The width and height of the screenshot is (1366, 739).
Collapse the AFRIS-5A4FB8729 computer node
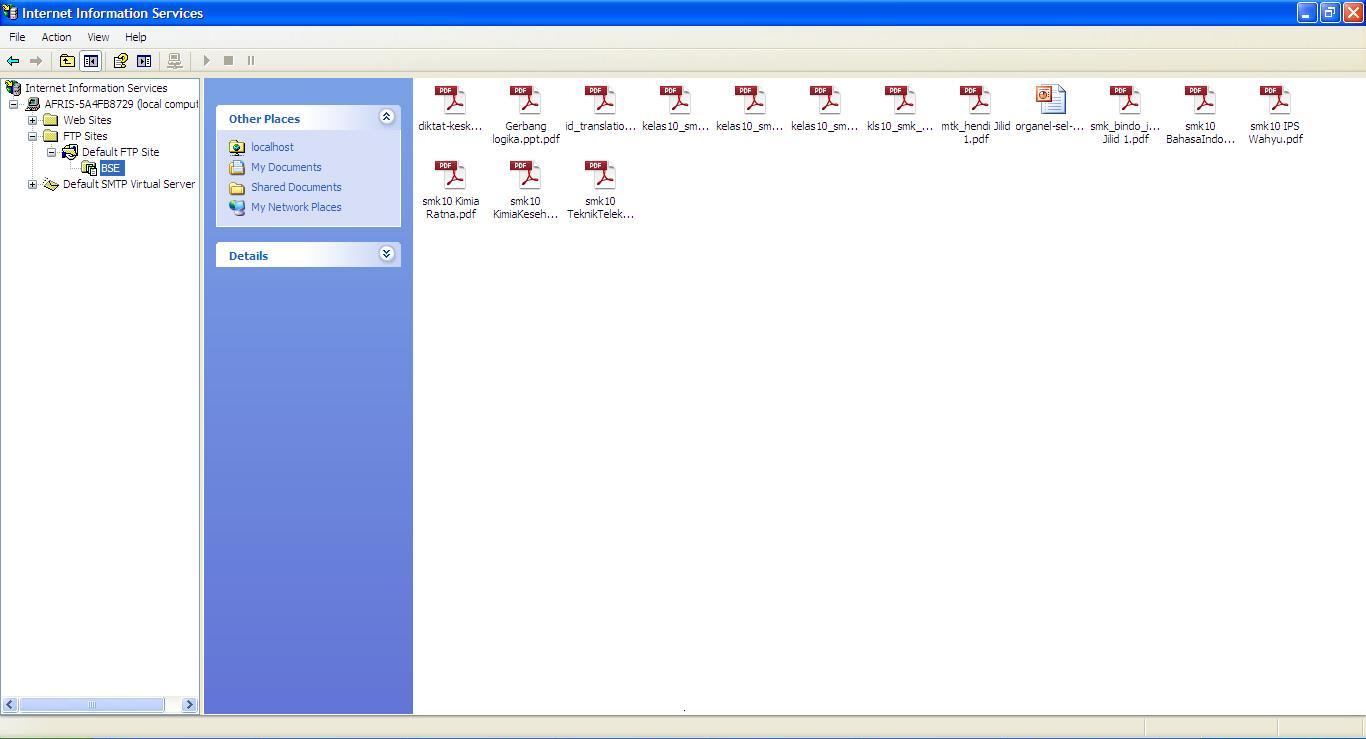pyautogui.click(x=13, y=104)
